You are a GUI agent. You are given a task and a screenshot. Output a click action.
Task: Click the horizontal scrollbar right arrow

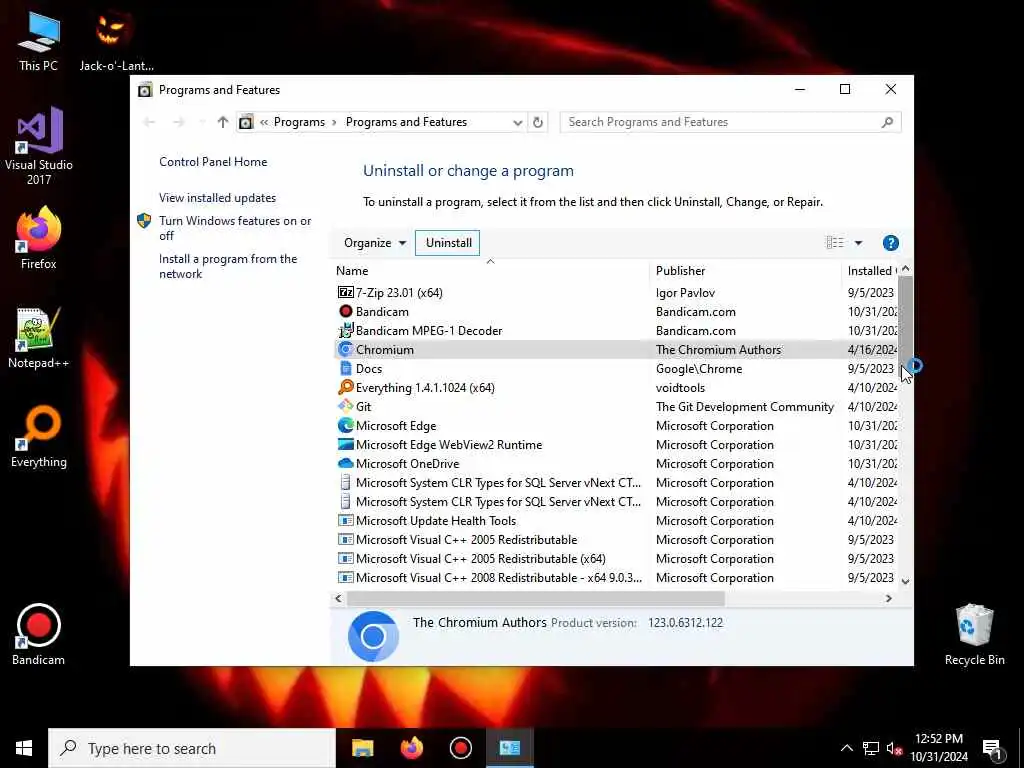click(888, 598)
